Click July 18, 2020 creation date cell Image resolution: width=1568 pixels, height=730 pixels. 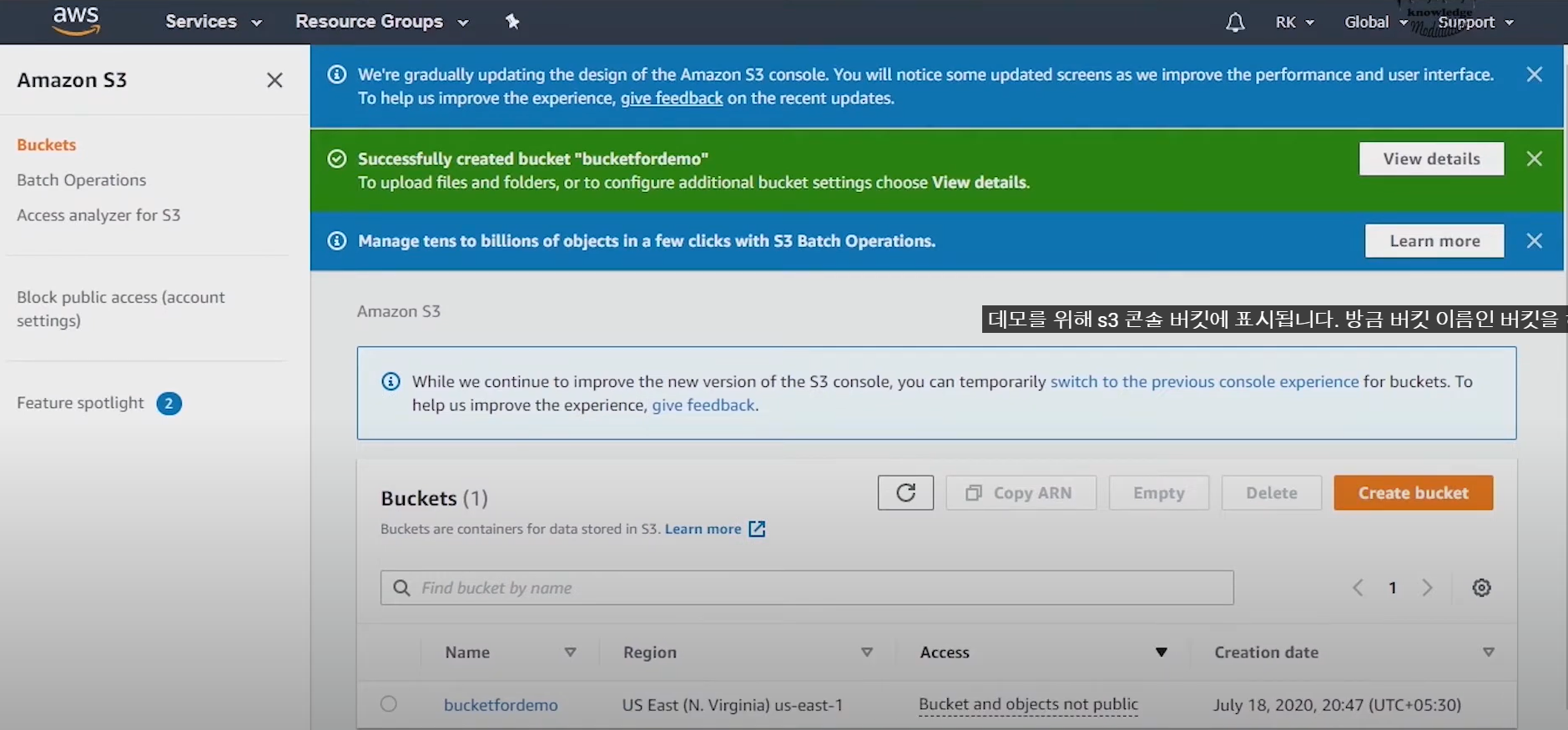click(x=1337, y=705)
